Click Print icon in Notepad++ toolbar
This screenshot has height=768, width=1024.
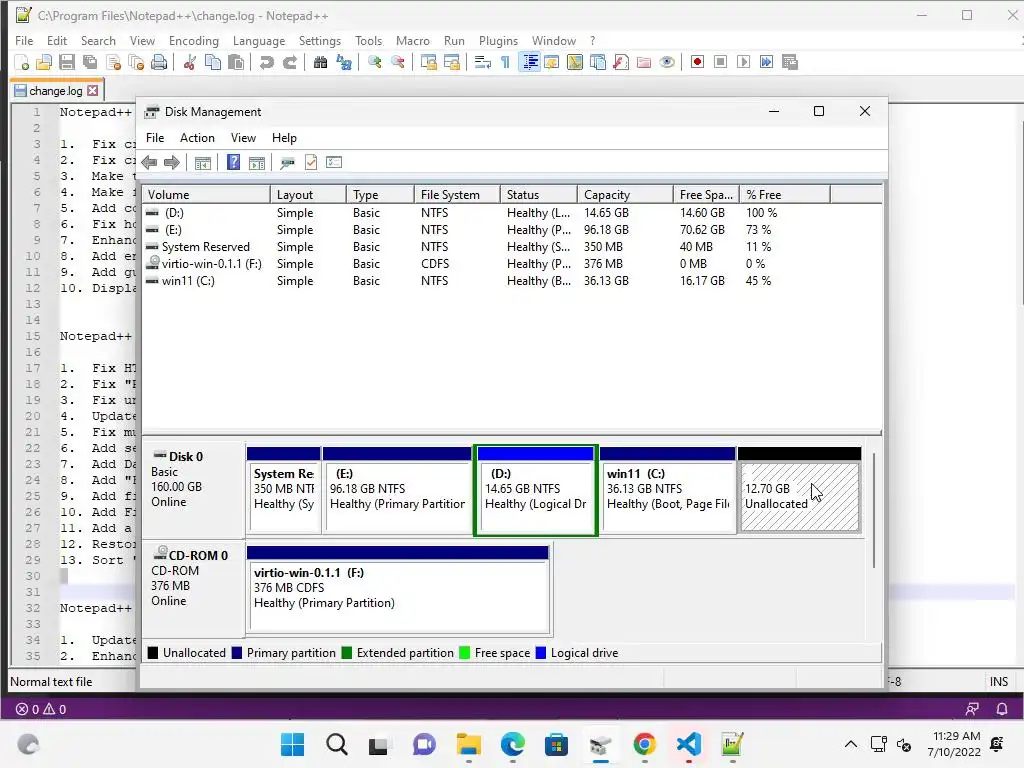pyautogui.click(x=159, y=63)
